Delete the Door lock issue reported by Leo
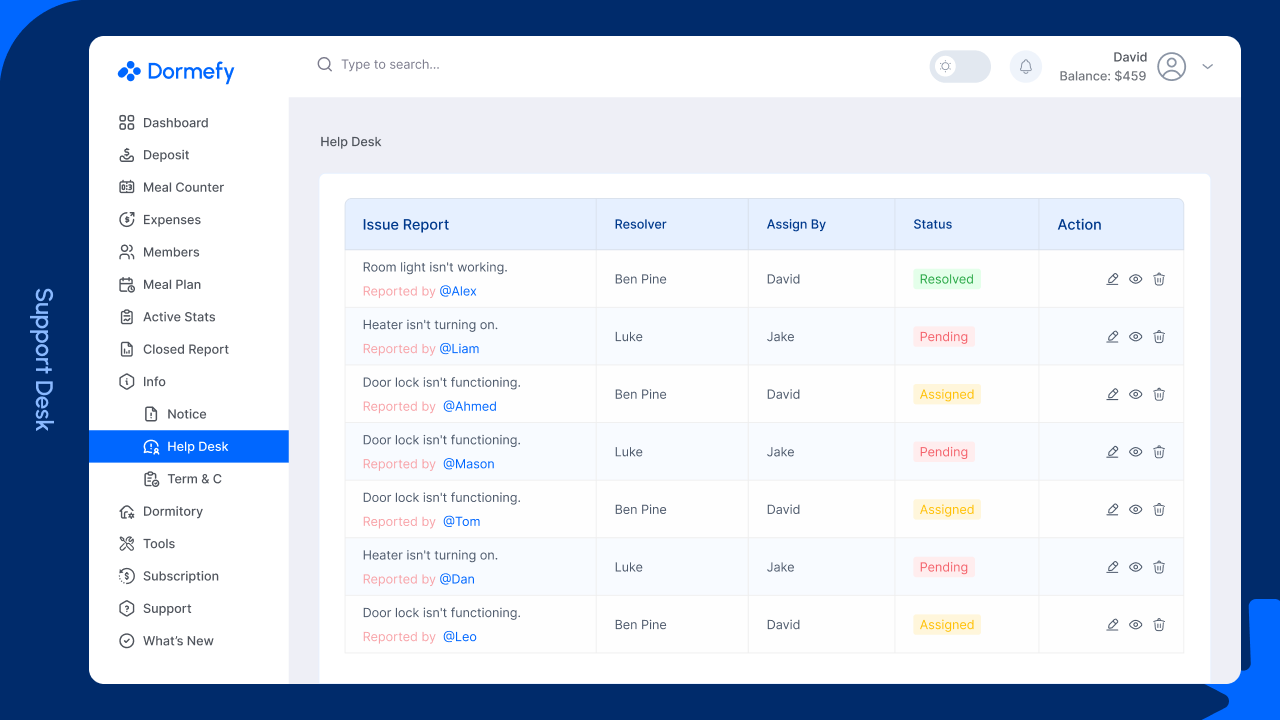This screenshot has width=1280, height=720. click(x=1159, y=625)
